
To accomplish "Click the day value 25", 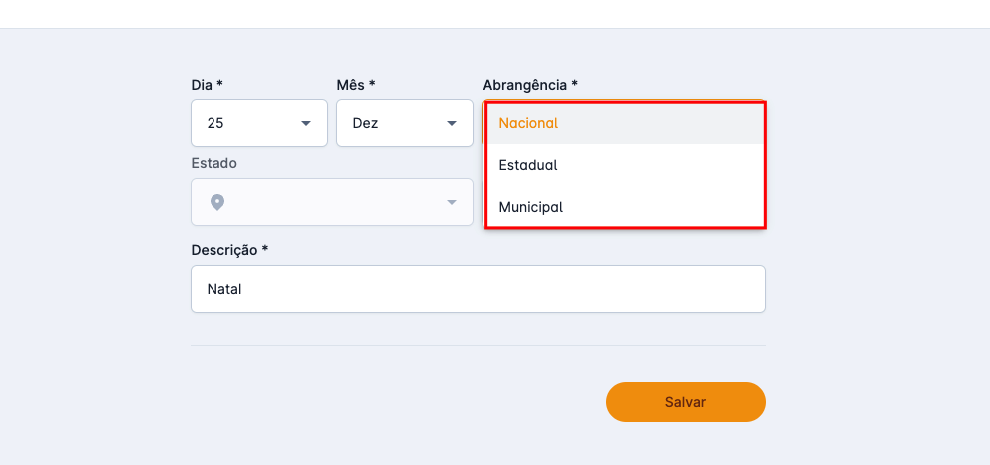I will (215, 124).
